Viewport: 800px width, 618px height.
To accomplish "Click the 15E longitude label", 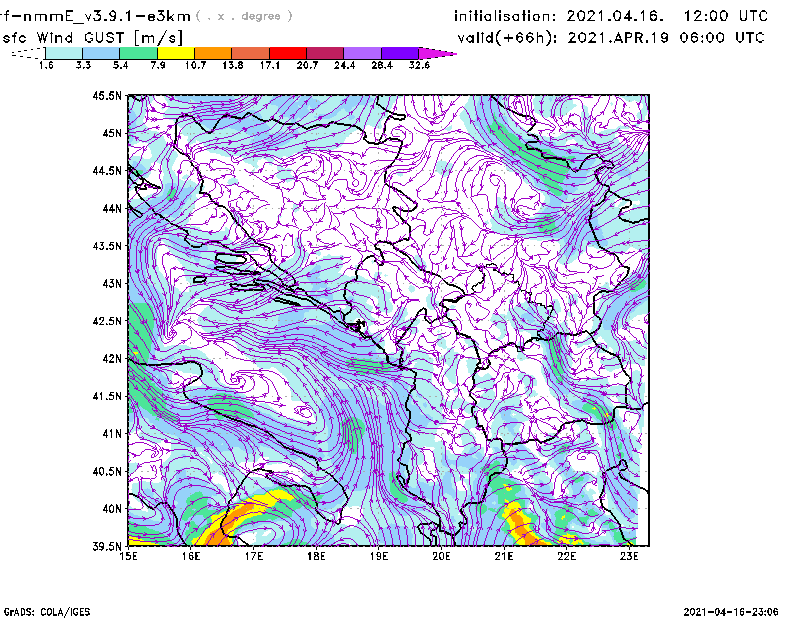I will coord(128,556).
